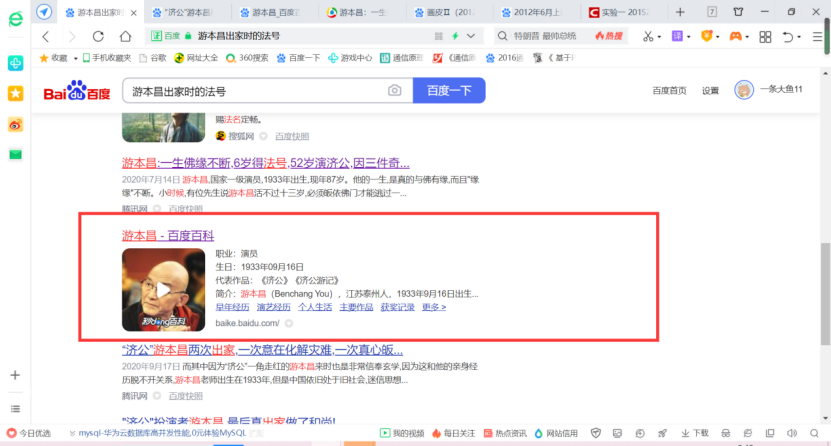Open the 早年经历 sublink
The image size is (831, 446).
pos(232,307)
